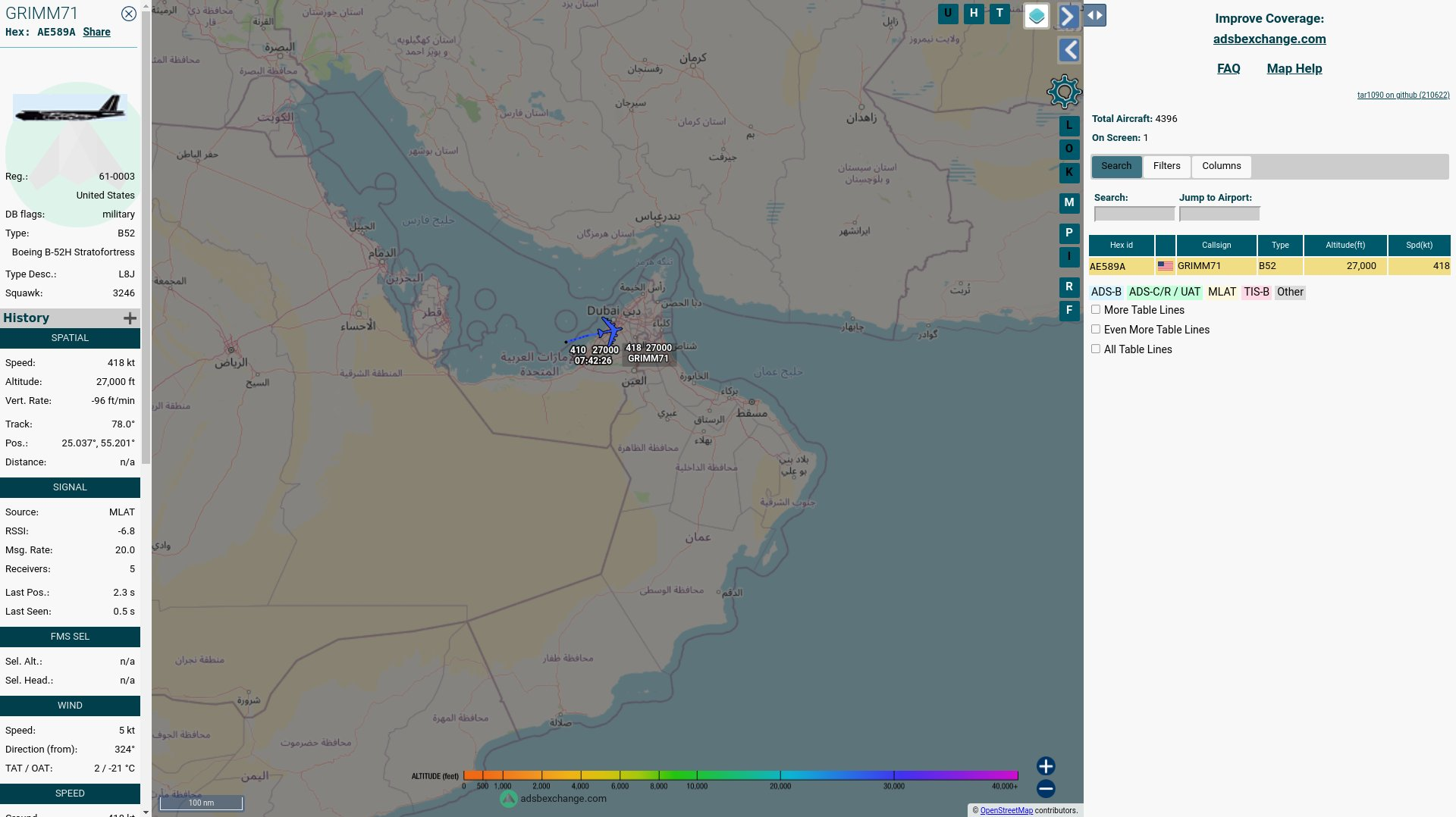Click the K map button
This screenshot has width=1456, height=817.
pos(1069,173)
